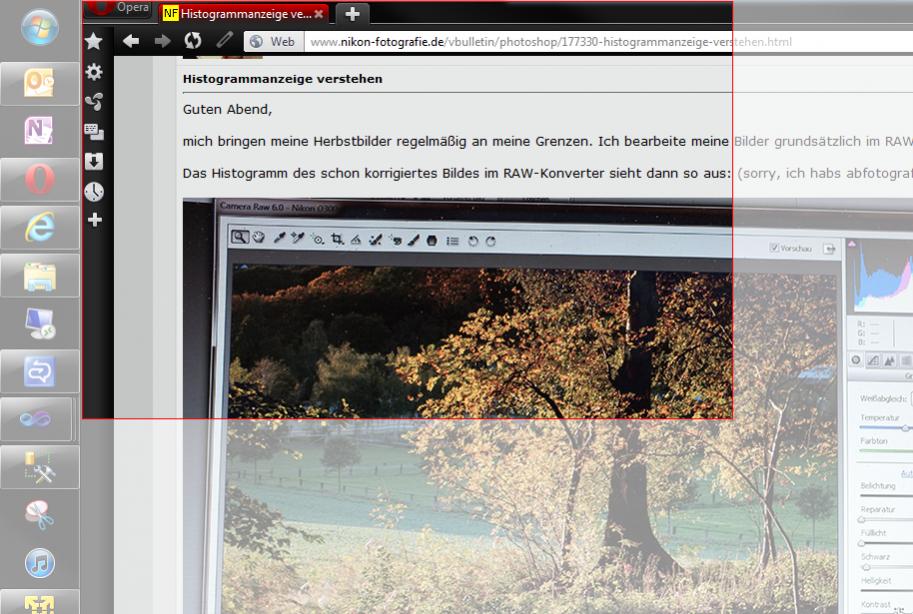
Task: Open the Opera main menu button
Action: [x=120, y=9]
